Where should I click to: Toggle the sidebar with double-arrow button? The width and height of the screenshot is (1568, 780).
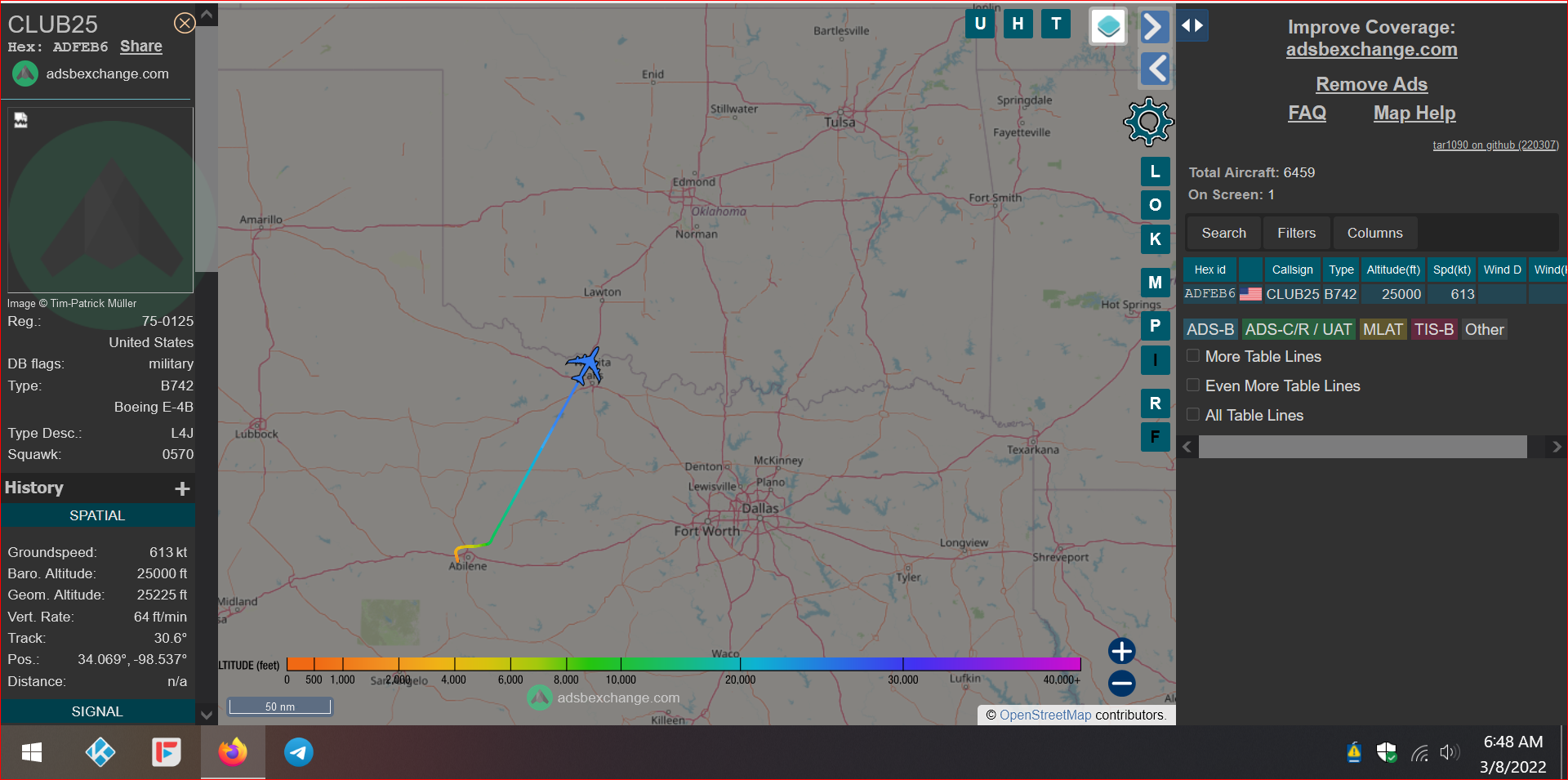pos(1192,25)
